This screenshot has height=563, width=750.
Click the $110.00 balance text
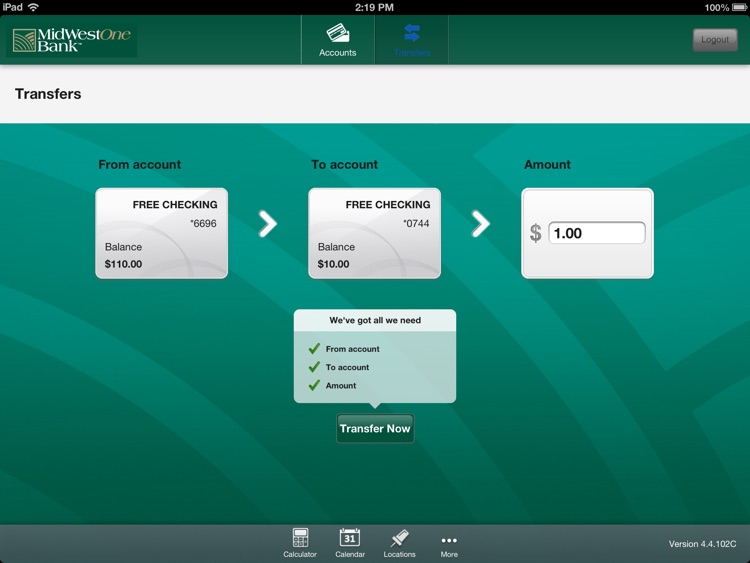[123, 264]
